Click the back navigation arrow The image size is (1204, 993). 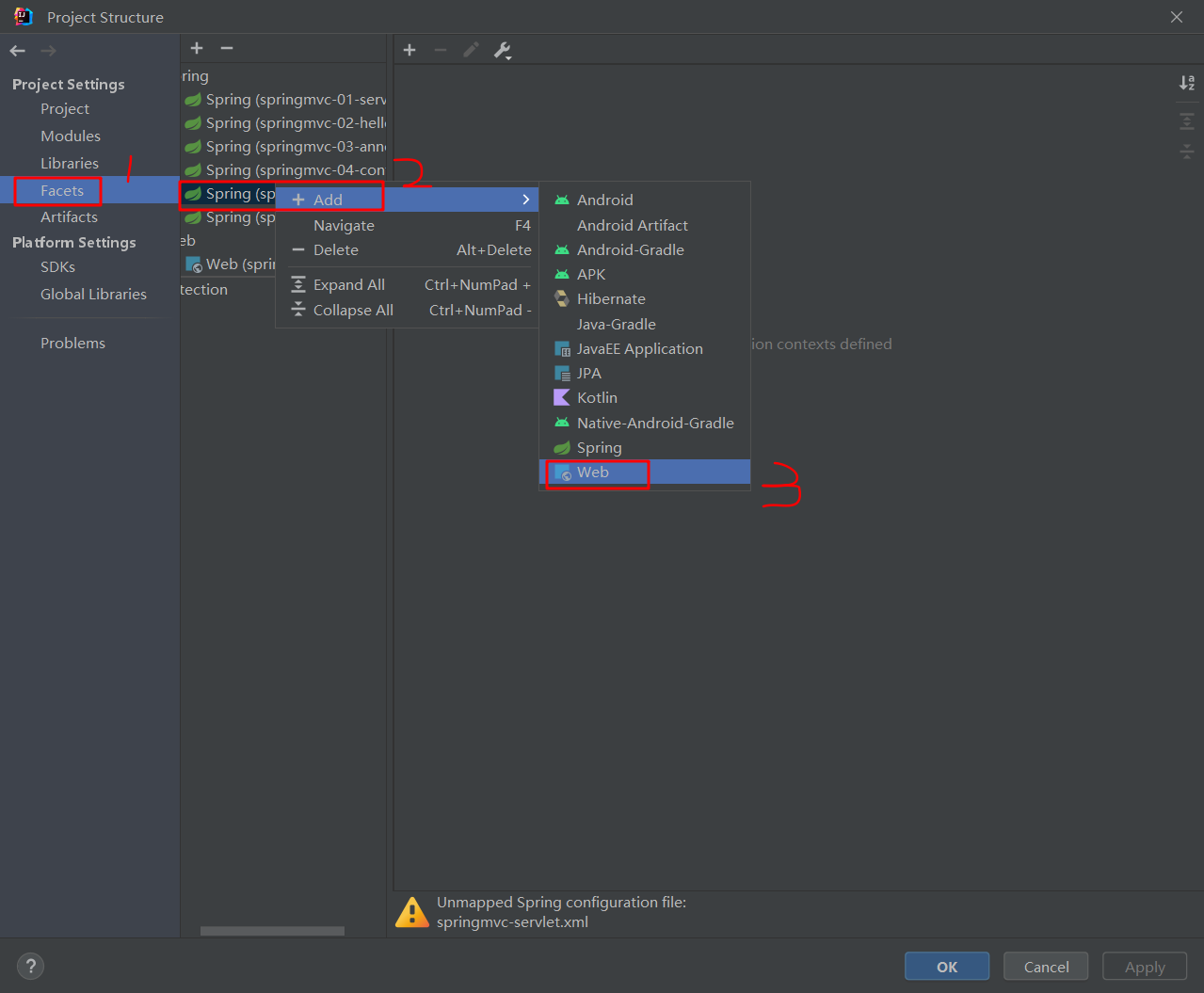pyautogui.click(x=17, y=51)
